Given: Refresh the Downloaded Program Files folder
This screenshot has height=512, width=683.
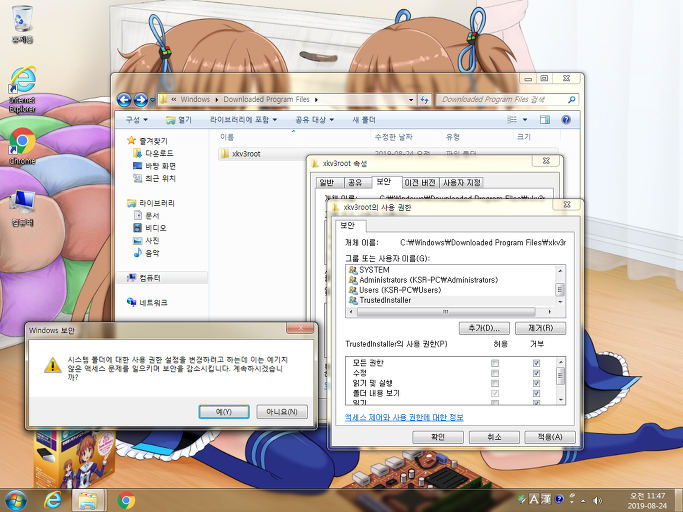Looking at the screenshot, I should [424, 100].
